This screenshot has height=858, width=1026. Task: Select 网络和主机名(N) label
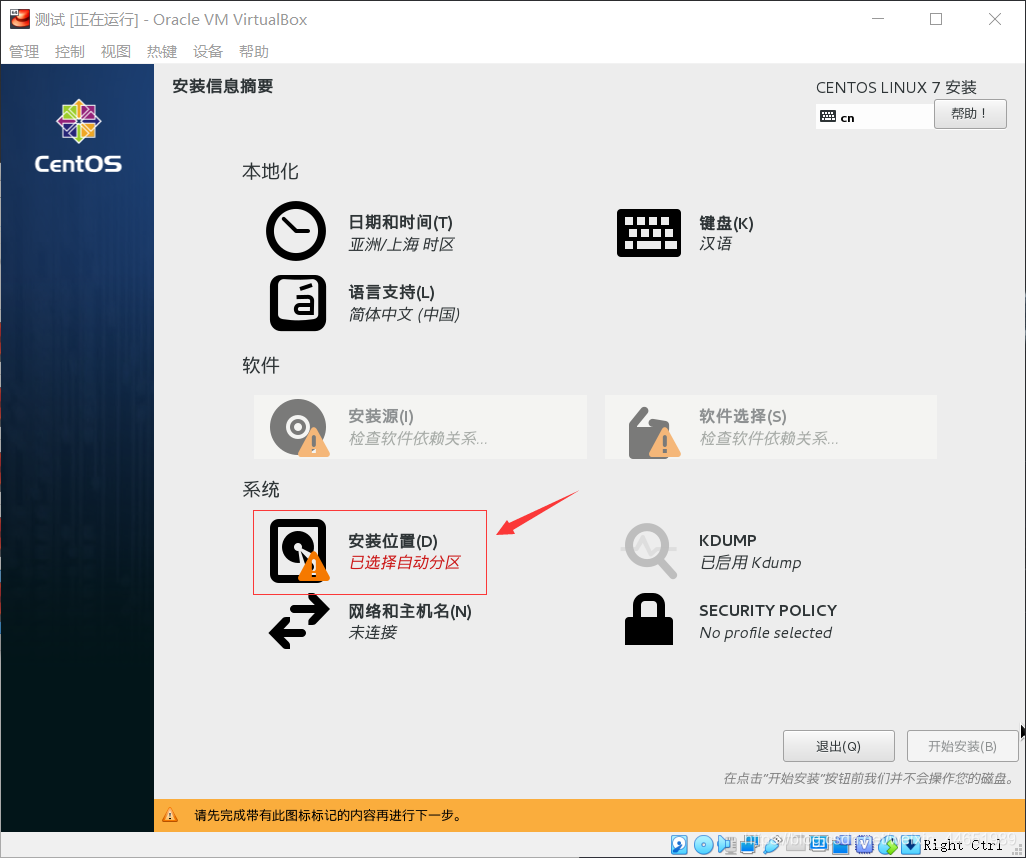(410, 611)
